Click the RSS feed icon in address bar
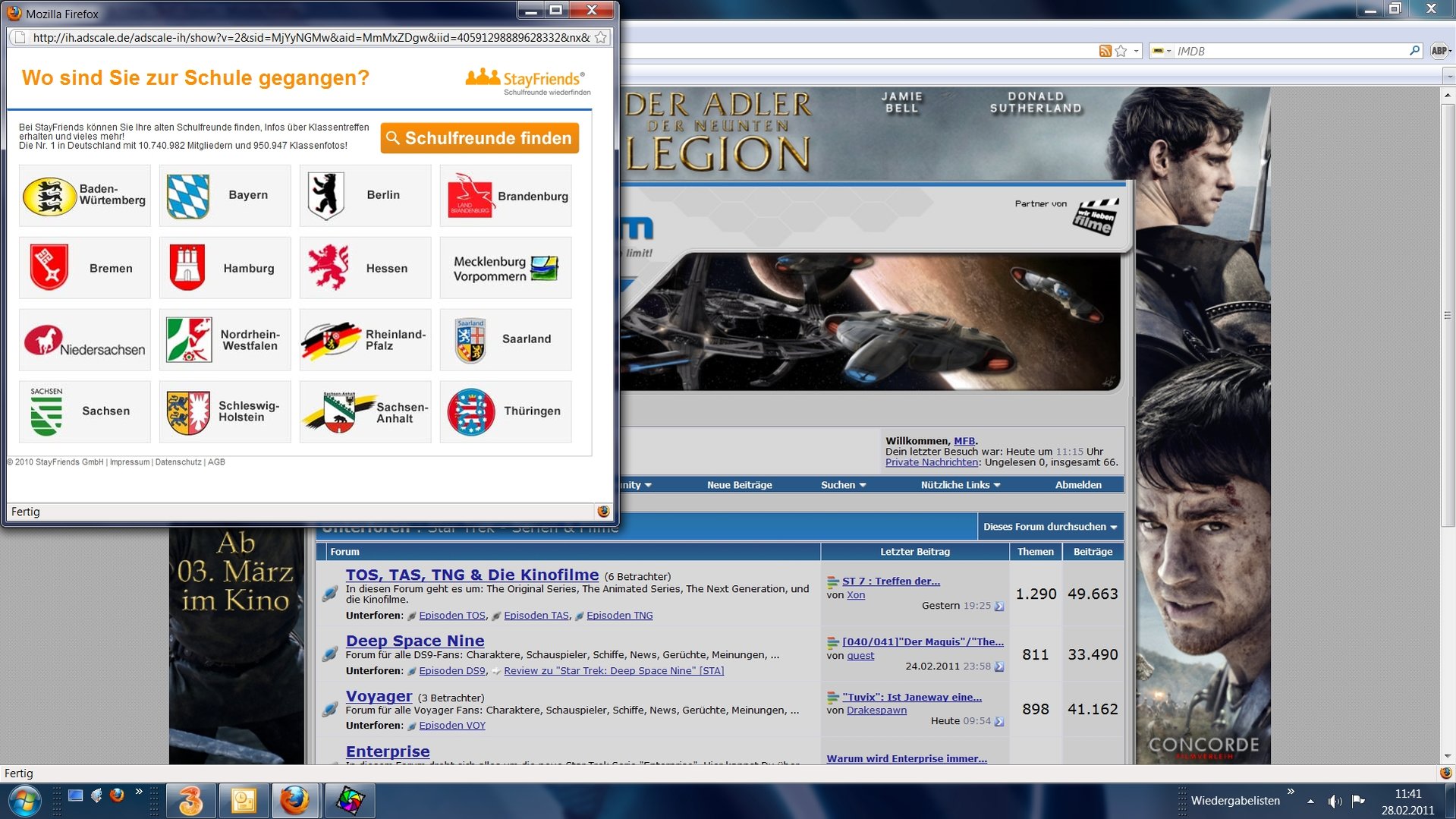The width and height of the screenshot is (1456, 819). click(x=1105, y=51)
